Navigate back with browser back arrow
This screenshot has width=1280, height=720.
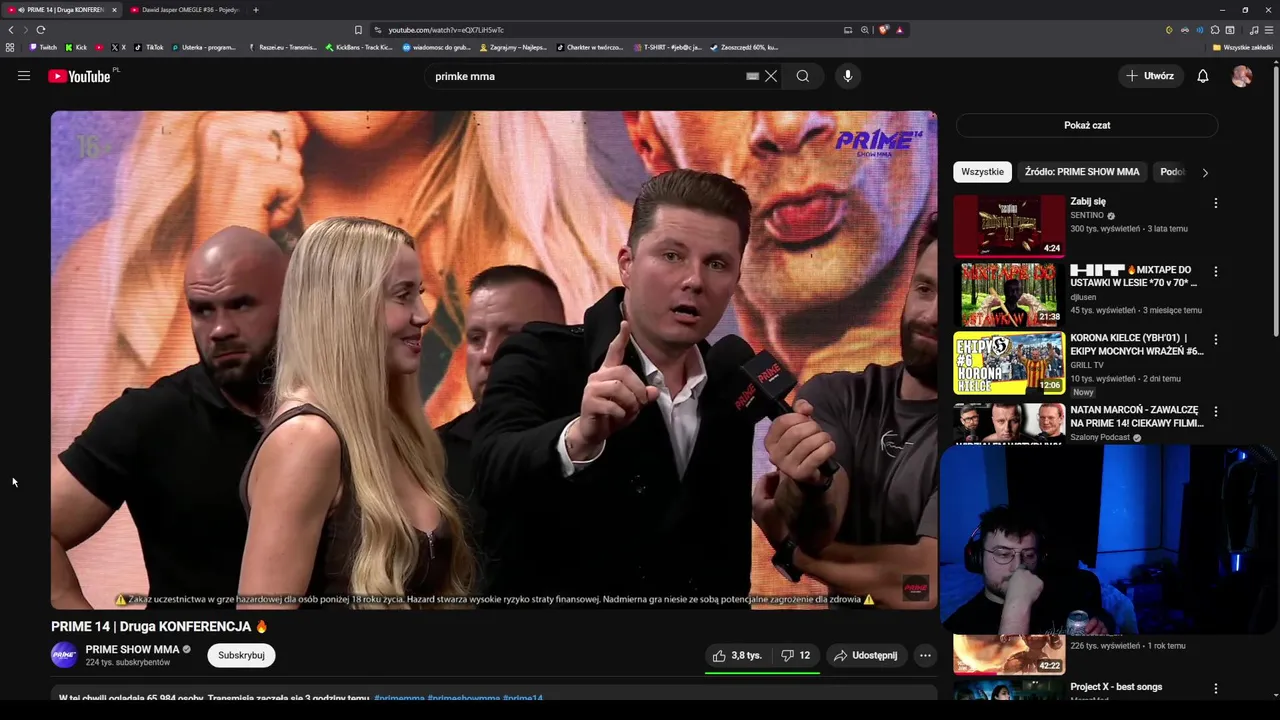pos(11,30)
